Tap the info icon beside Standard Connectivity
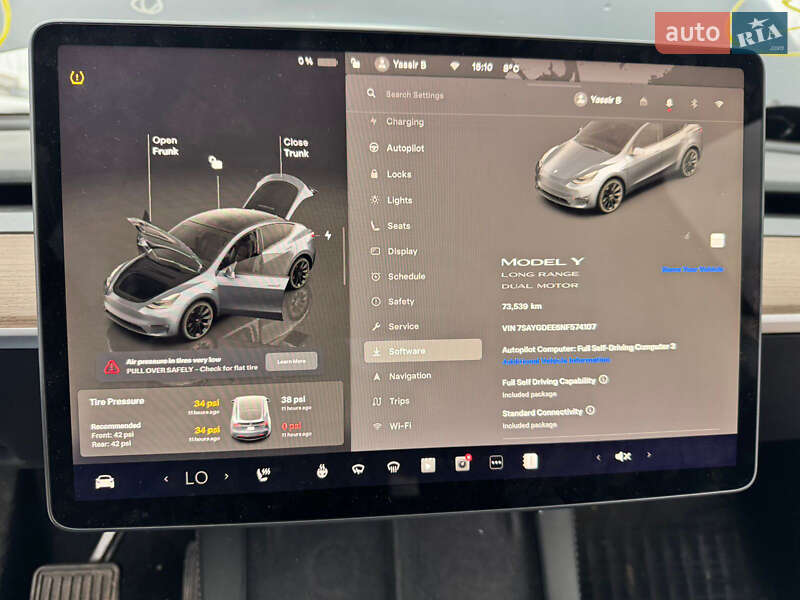800x600 pixels. point(590,411)
